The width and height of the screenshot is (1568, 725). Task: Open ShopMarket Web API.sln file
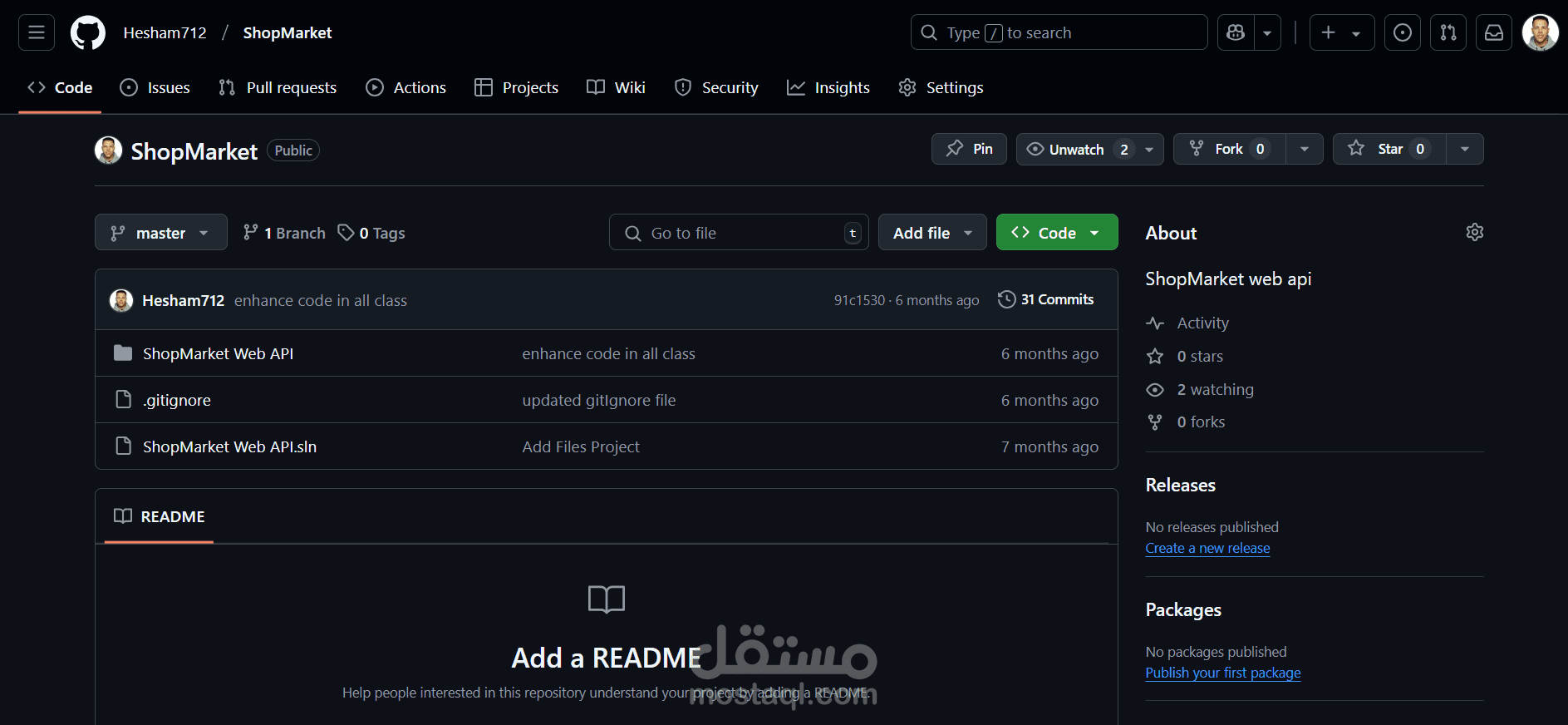click(x=229, y=446)
